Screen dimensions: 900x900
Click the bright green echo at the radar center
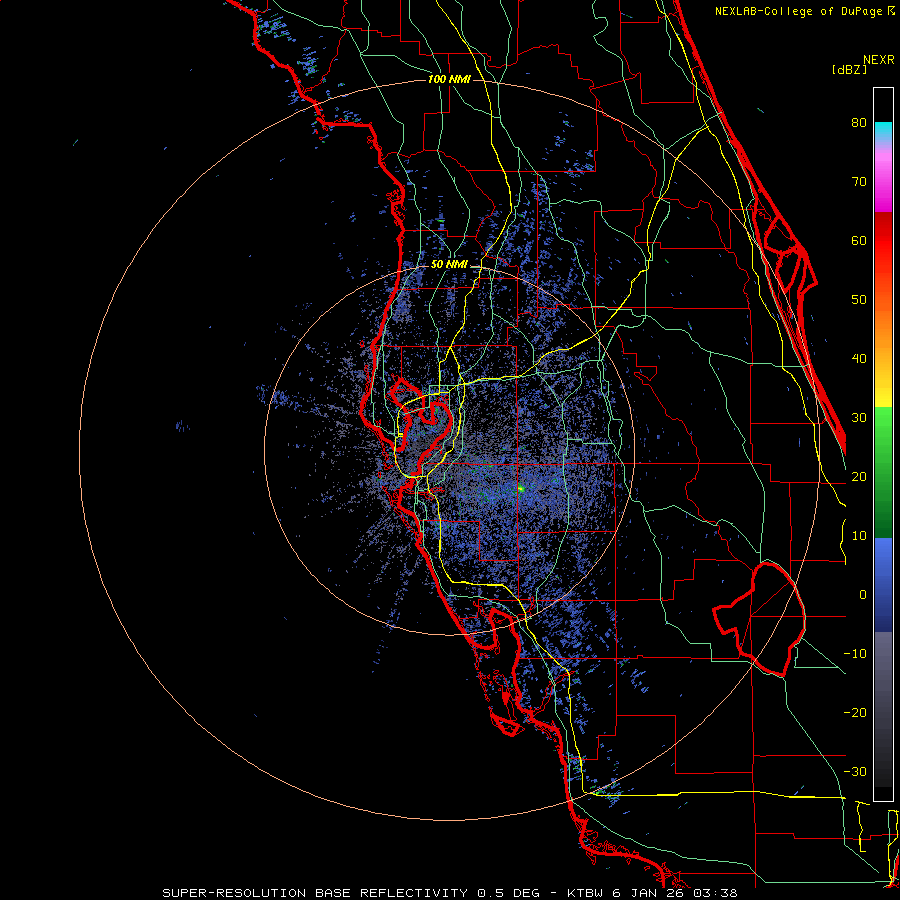(521, 489)
